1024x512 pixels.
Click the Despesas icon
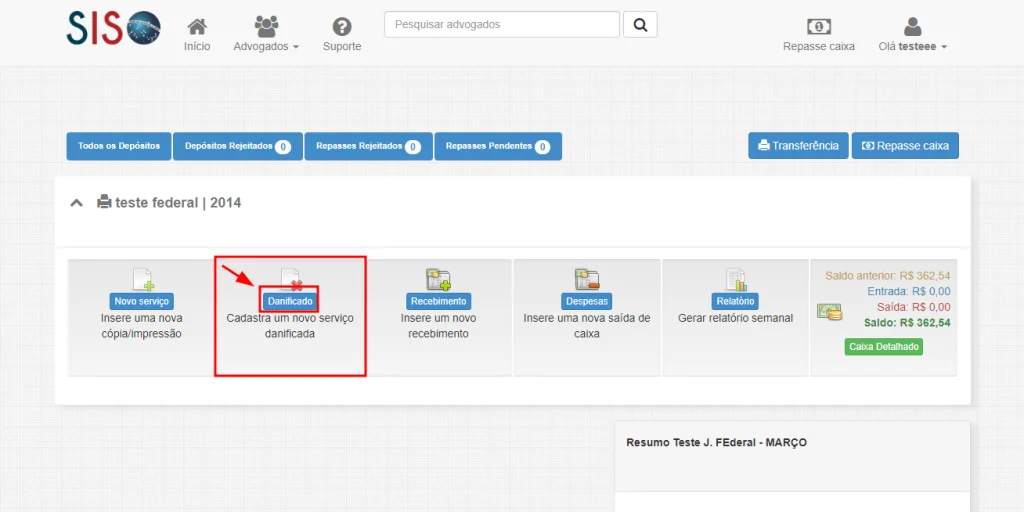pos(588,279)
